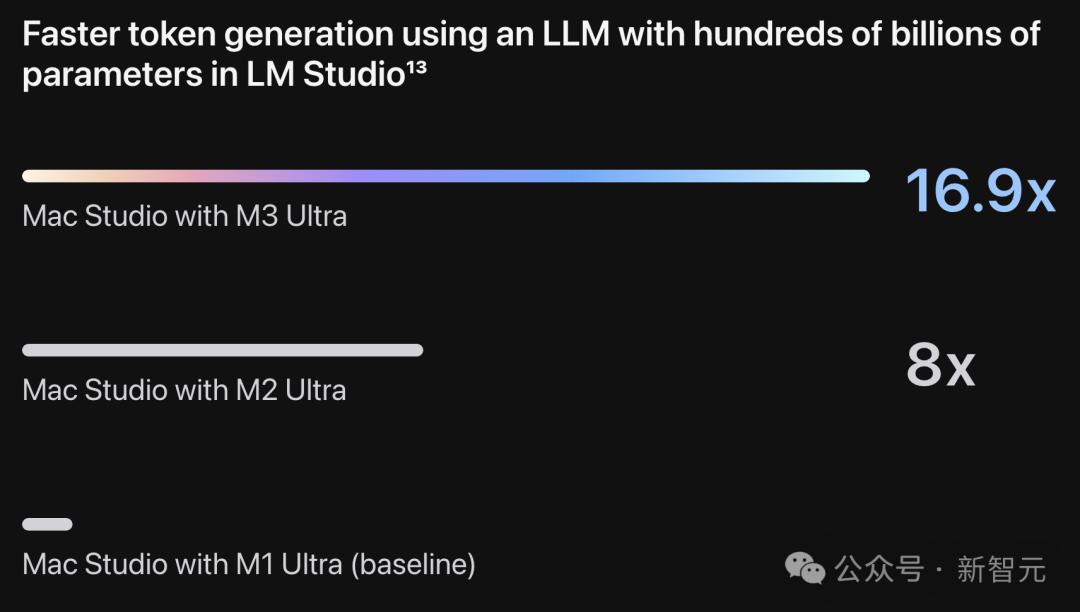Open the 新智元 account name in the watermark
This screenshot has width=1080, height=612.
point(1001,569)
